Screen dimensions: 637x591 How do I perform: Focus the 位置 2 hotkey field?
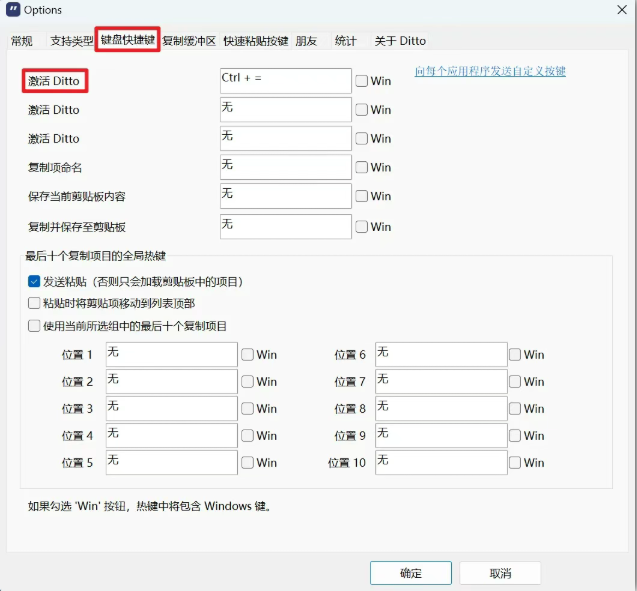(171, 381)
